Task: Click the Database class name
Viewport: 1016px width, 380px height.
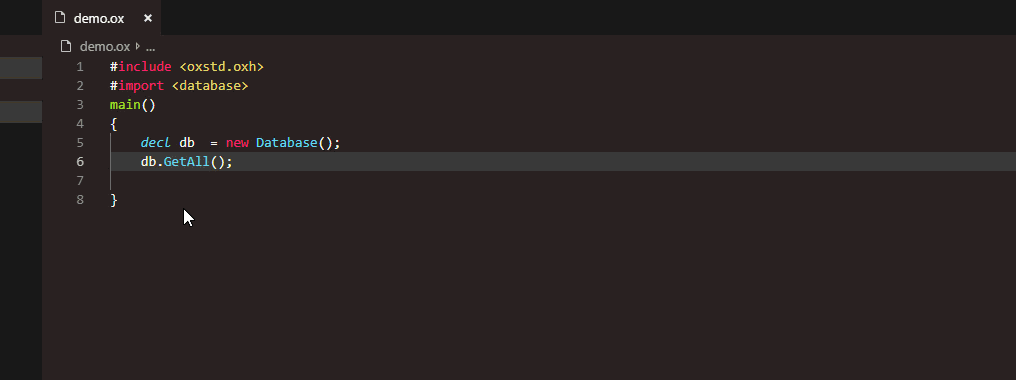Action: [286, 143]
